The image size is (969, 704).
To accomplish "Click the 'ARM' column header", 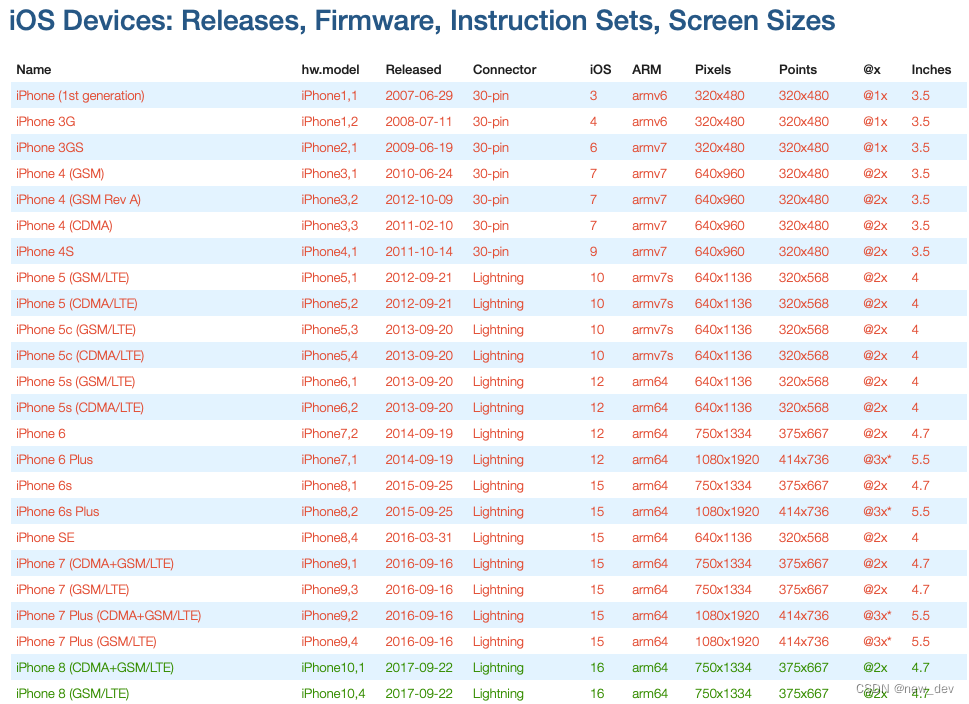I will pos(646,70).
